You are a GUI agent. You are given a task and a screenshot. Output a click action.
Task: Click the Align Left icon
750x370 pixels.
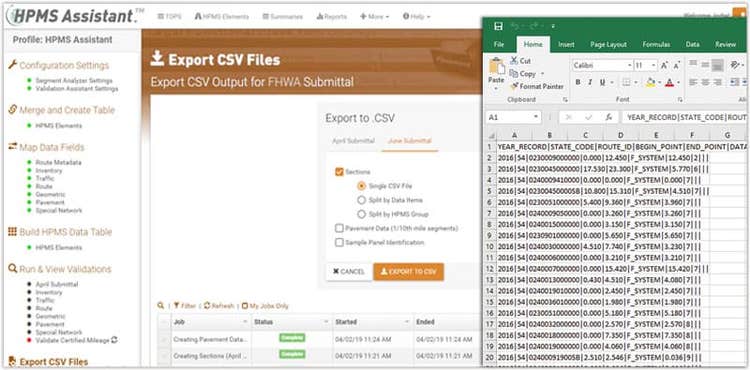694,82
